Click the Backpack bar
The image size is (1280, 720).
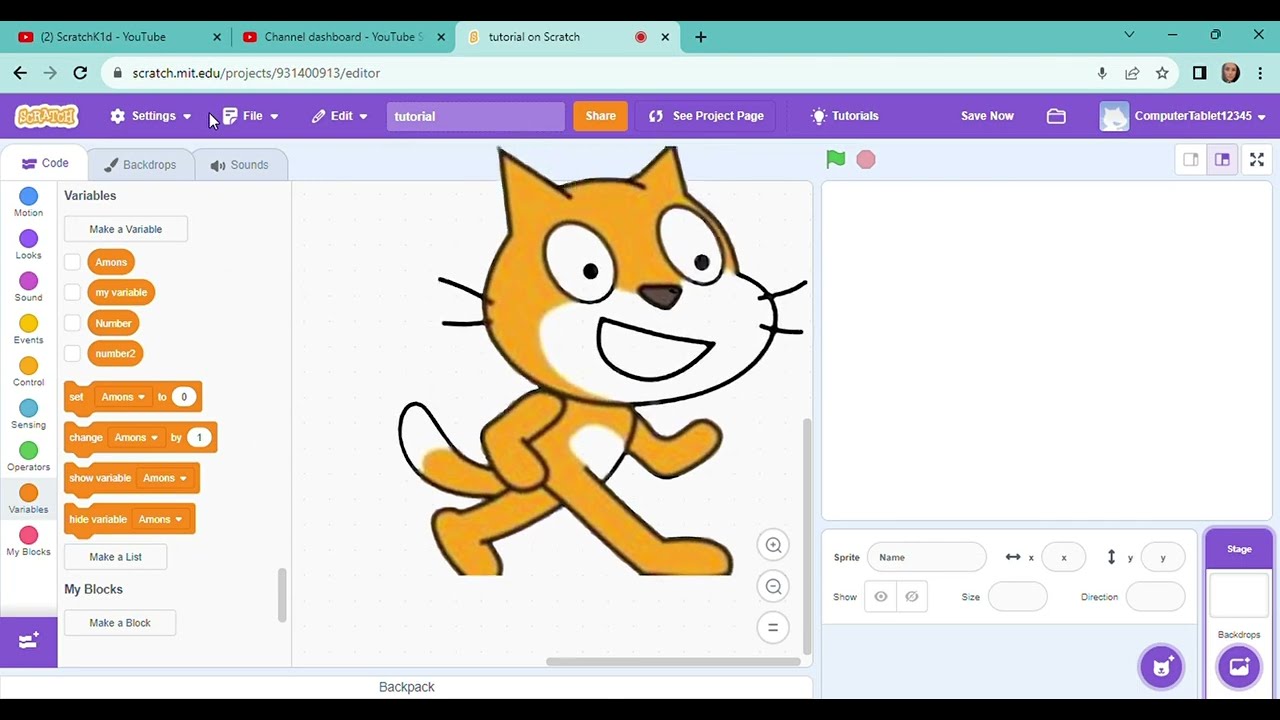406,687
